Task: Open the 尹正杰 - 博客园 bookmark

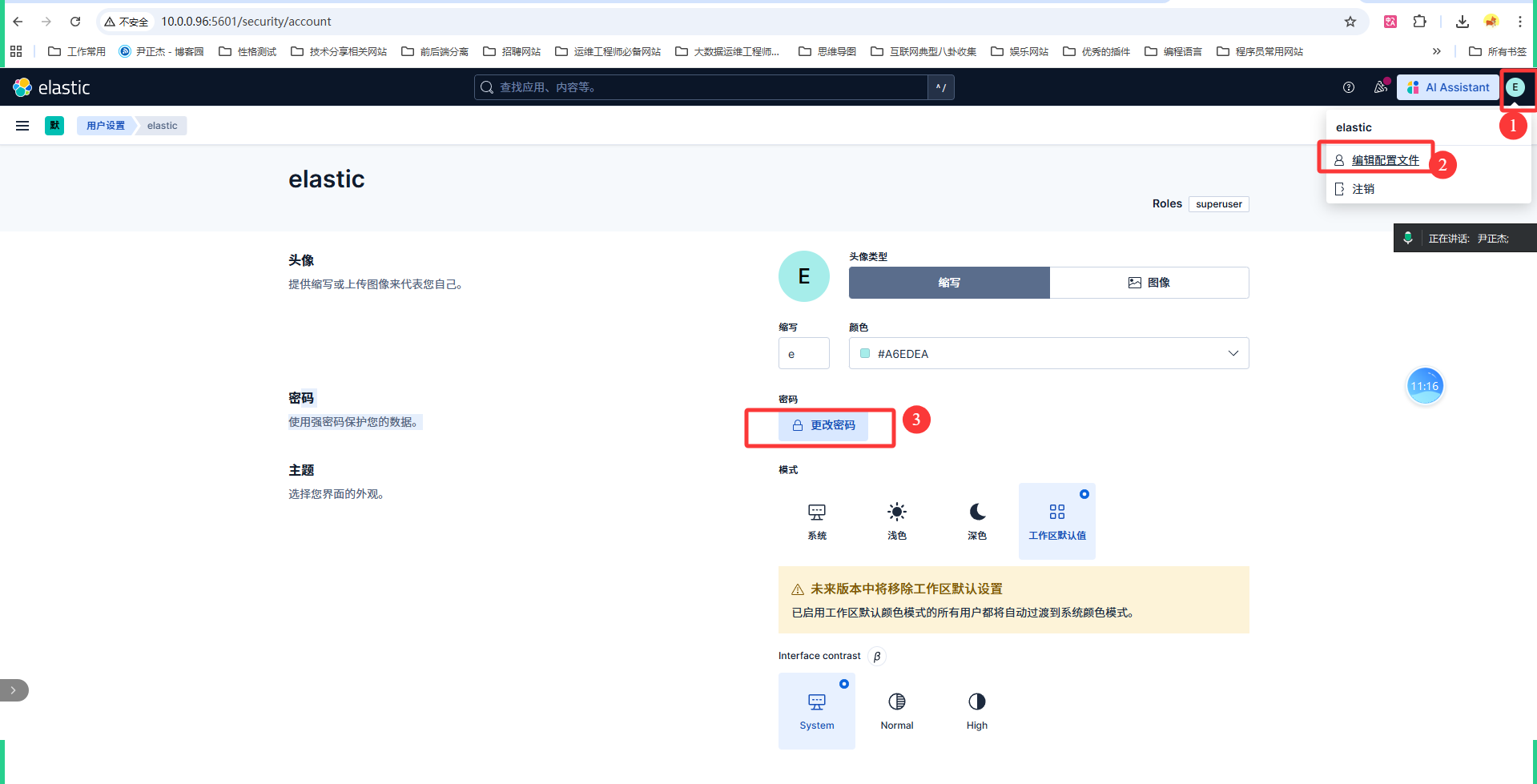Action: [x=161, y=51]
